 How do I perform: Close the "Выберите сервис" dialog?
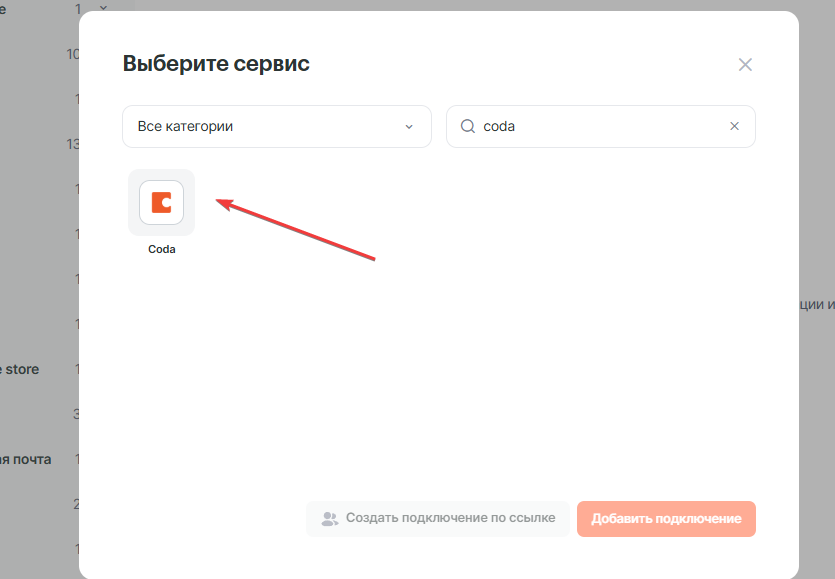(745, 65)
